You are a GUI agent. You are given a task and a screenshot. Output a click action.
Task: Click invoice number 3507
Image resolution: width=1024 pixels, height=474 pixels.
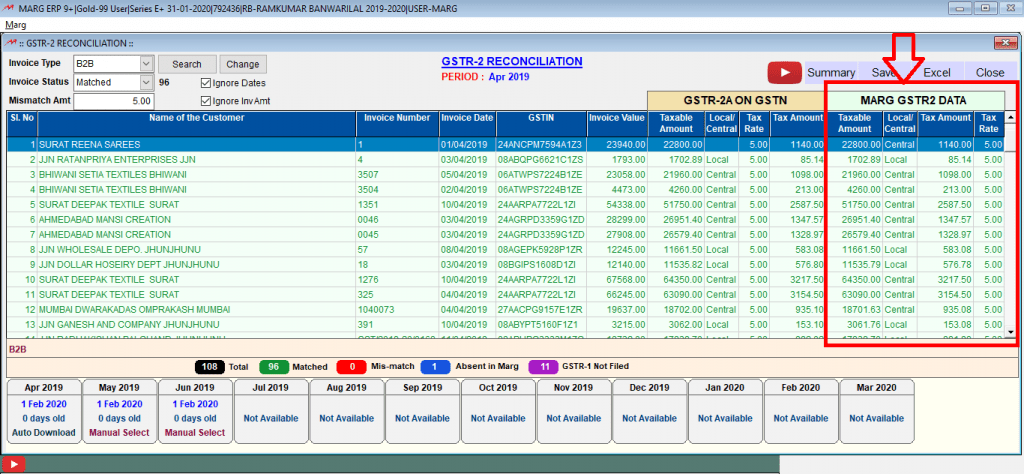click(x=367, y=174)
